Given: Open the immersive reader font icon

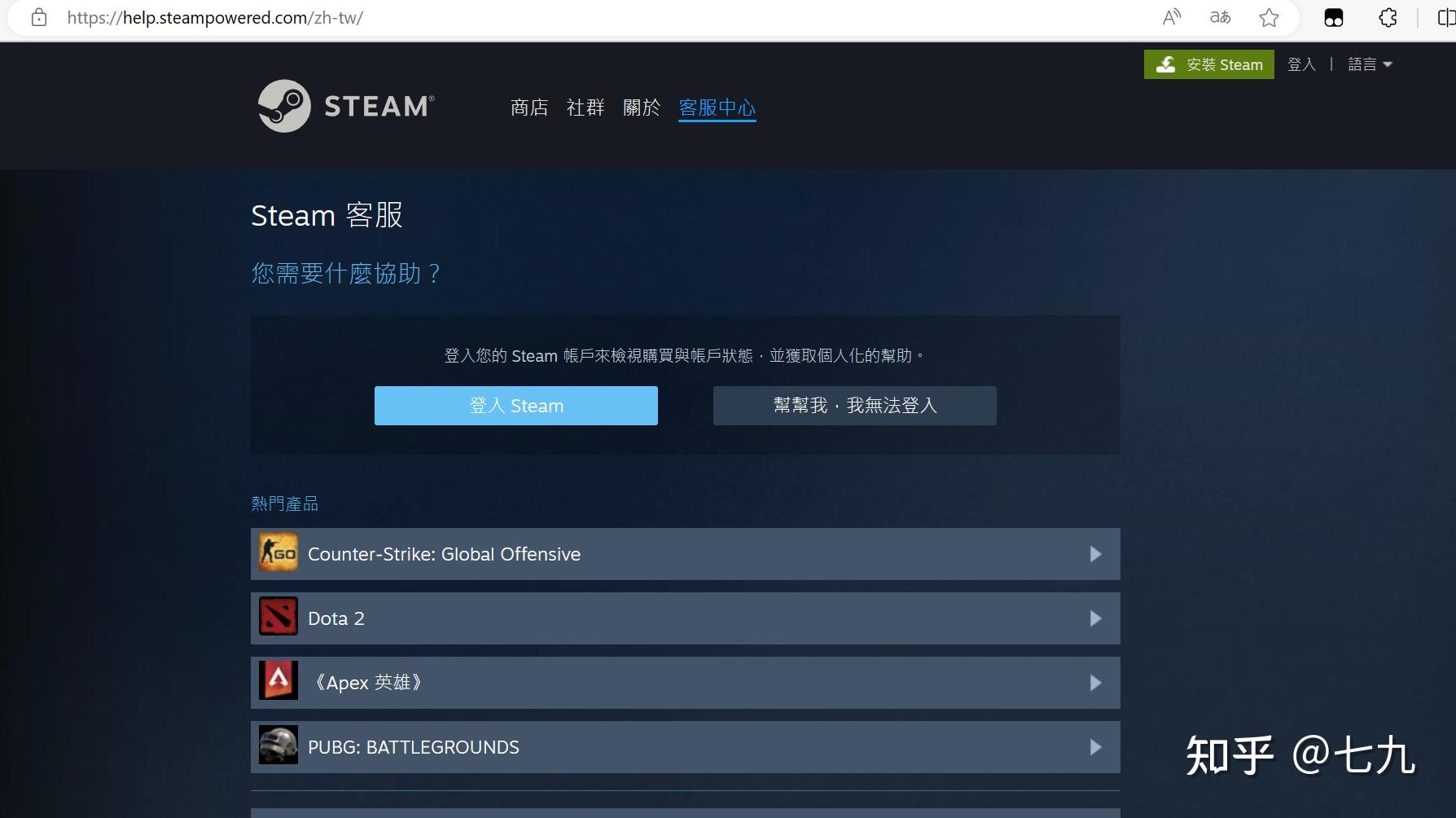Looking at the screenshot, I should click(x=1220, y=17).
